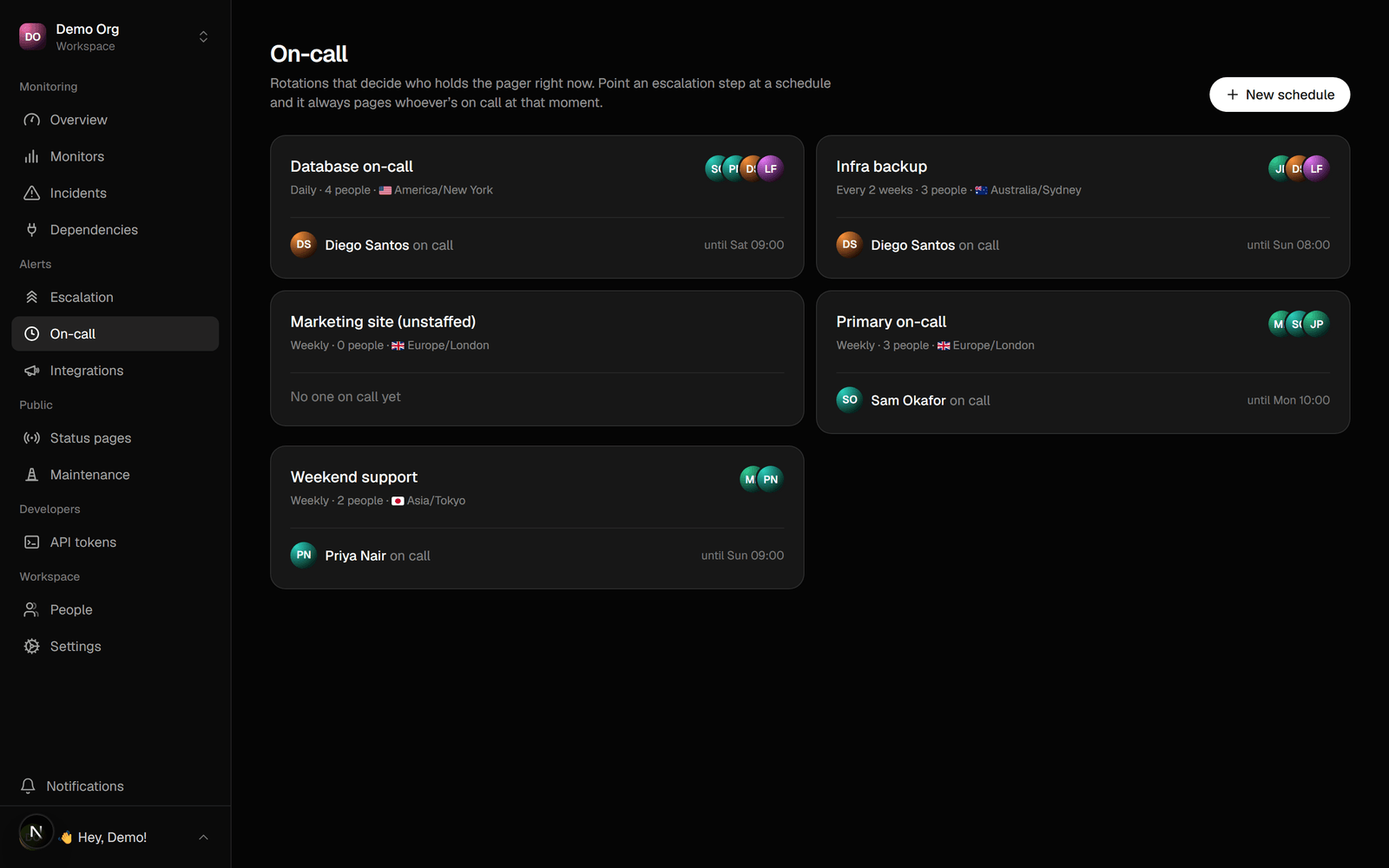Click the On-call clock icon
Image resolution: width=1389 pixels, height=868 pixels.
pos(32,333)
